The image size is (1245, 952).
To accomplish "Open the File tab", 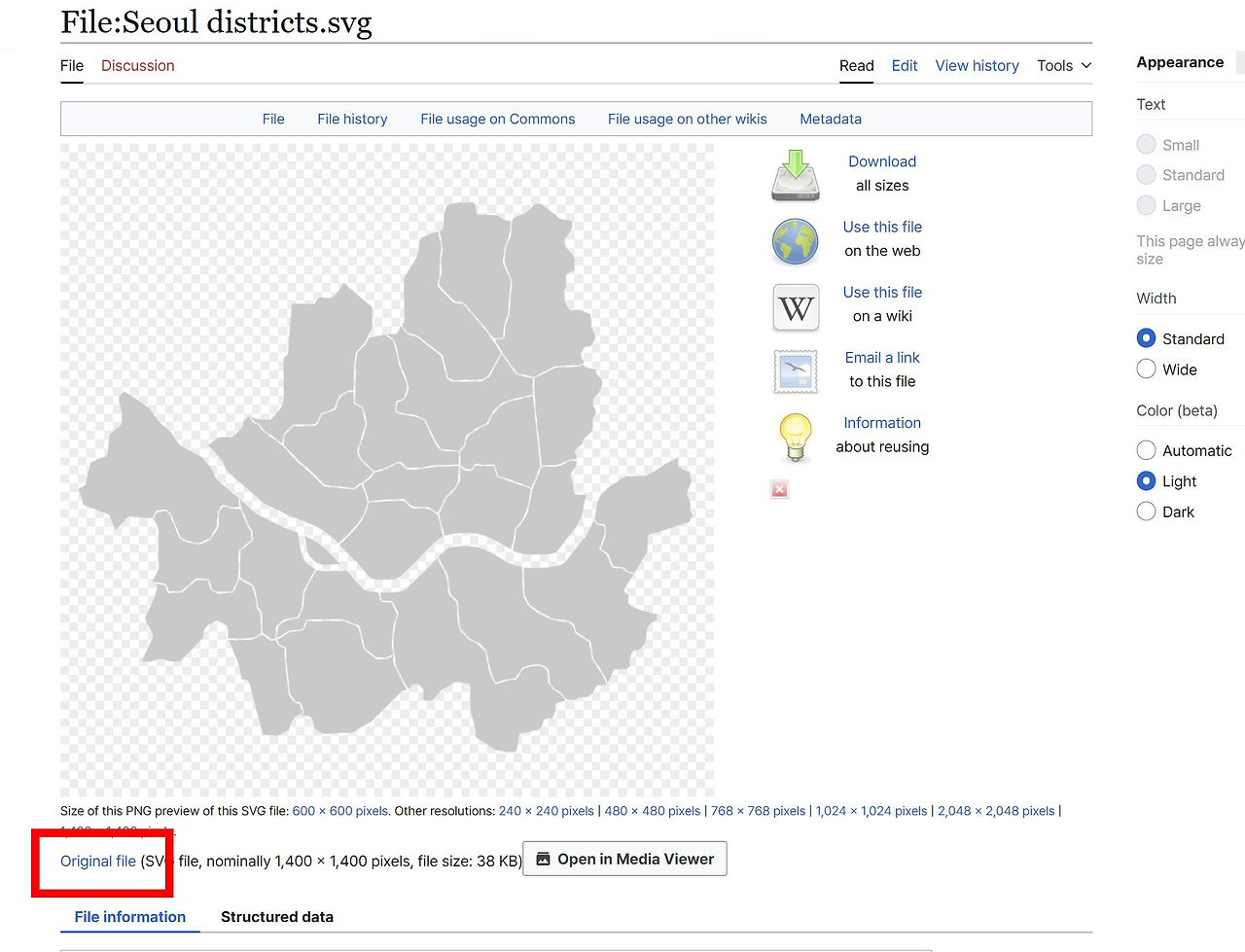I will tap(72, 65).
